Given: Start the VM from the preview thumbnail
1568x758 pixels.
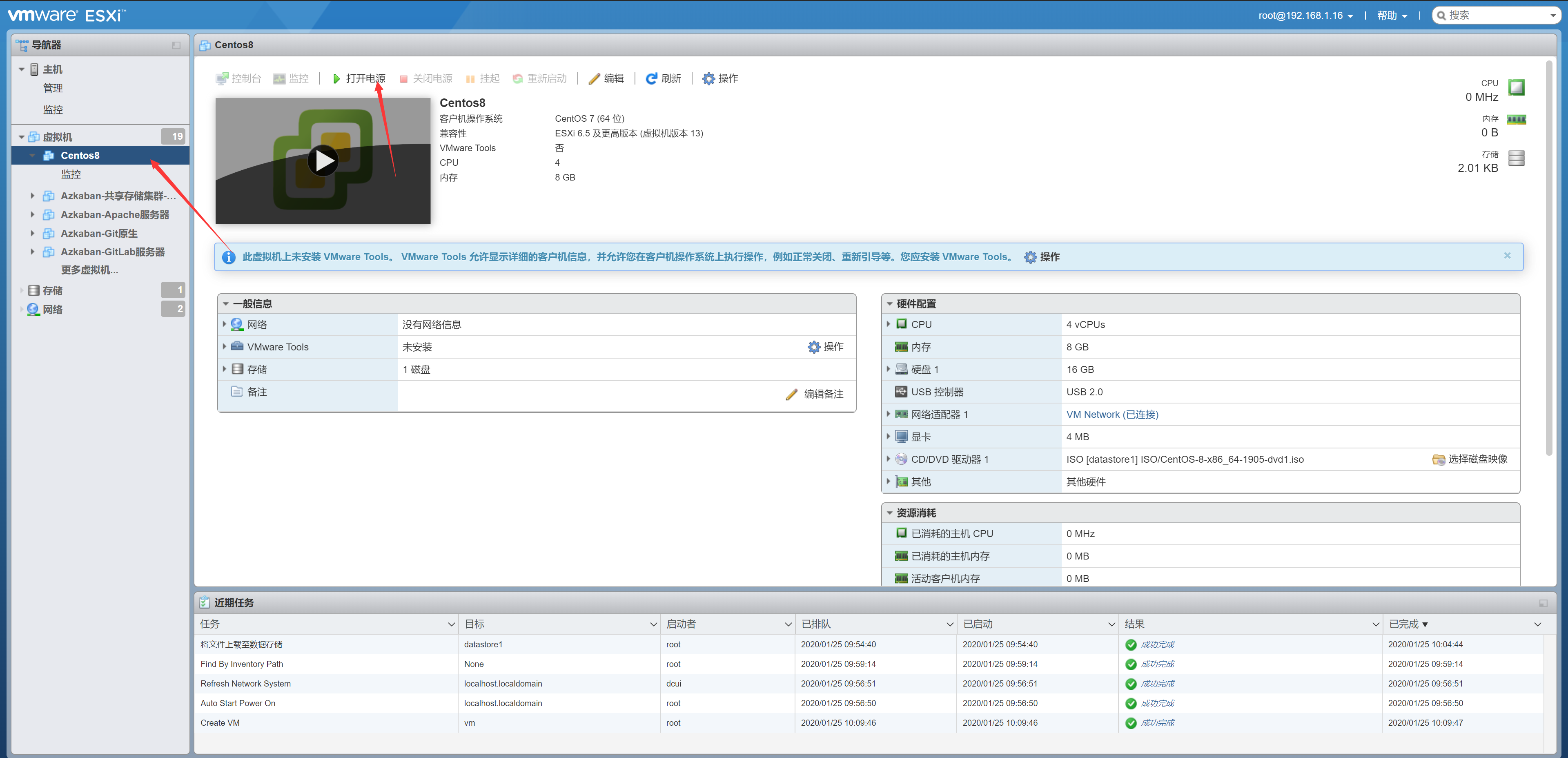Looking at the screenshot, I should [323, 161].
